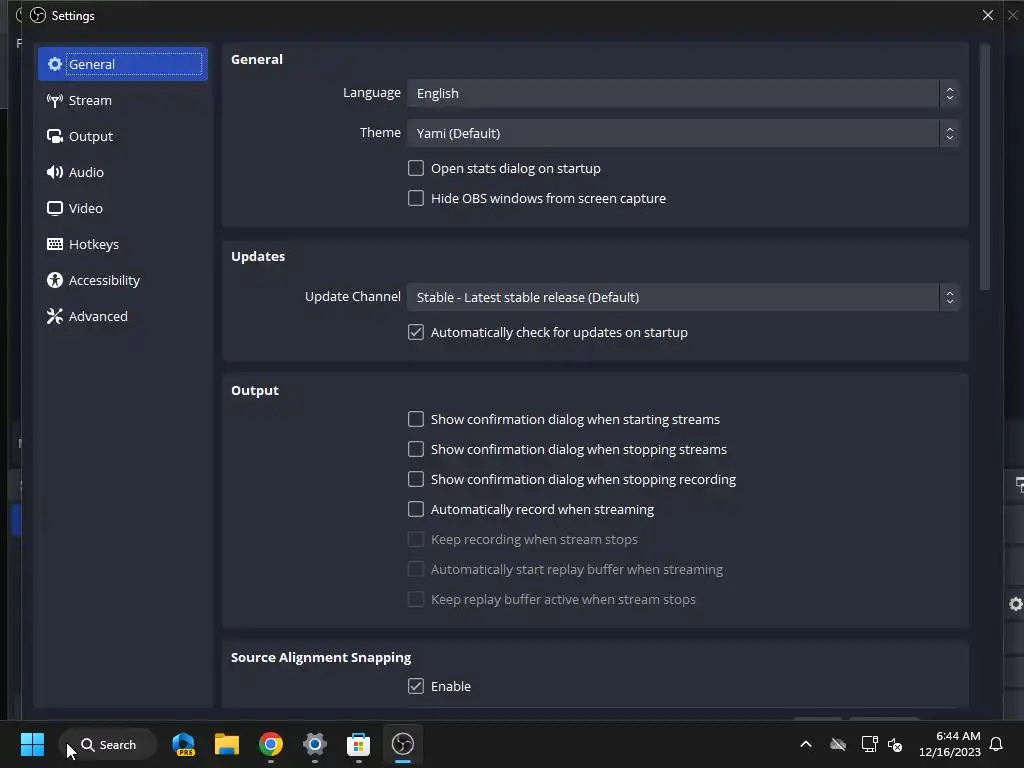Close the Settings dialog

[x=987, y=15]
